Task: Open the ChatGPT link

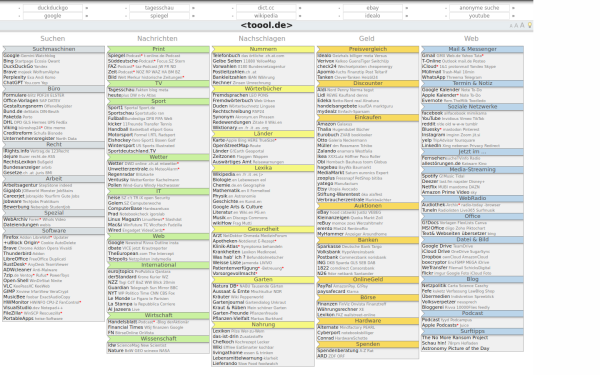Action: (x=13, y=82)
